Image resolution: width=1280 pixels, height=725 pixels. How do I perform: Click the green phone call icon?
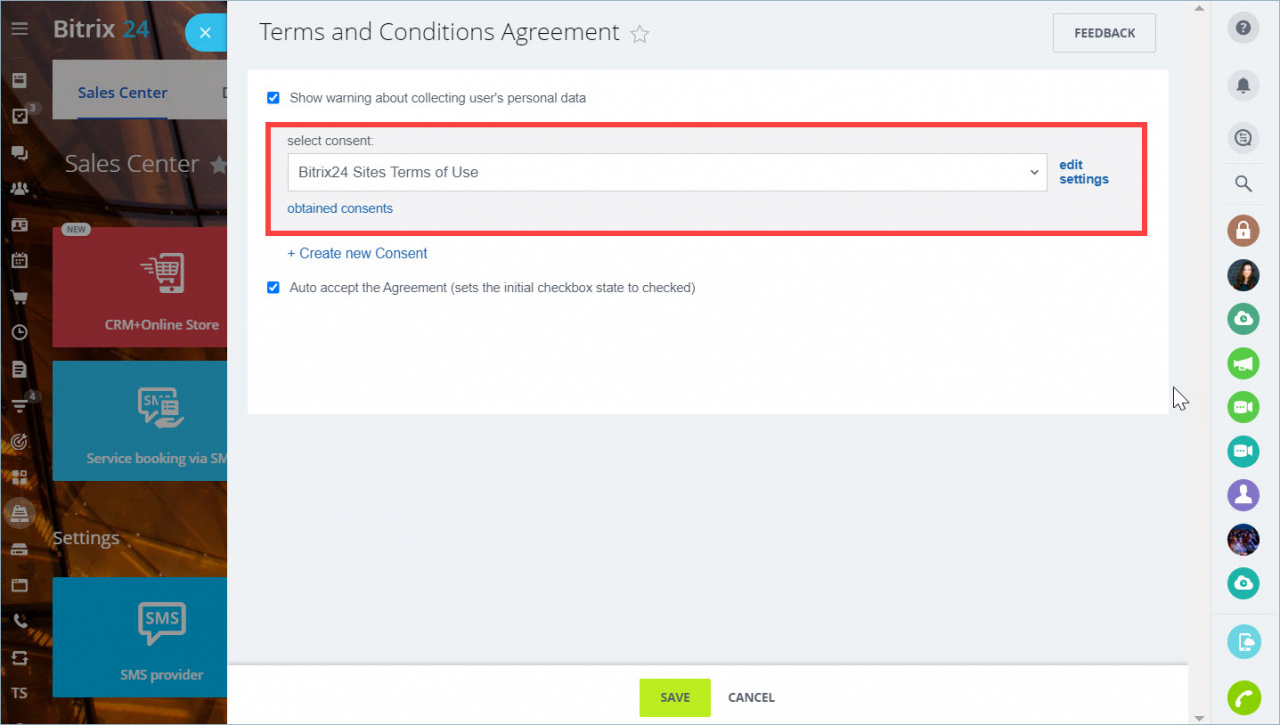click(1243, 696)
